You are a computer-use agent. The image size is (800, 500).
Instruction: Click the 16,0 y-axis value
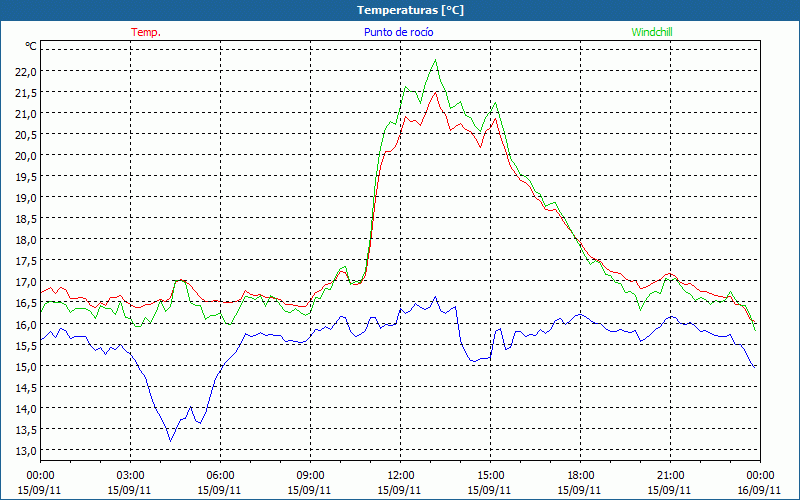(x=26, y=324)
